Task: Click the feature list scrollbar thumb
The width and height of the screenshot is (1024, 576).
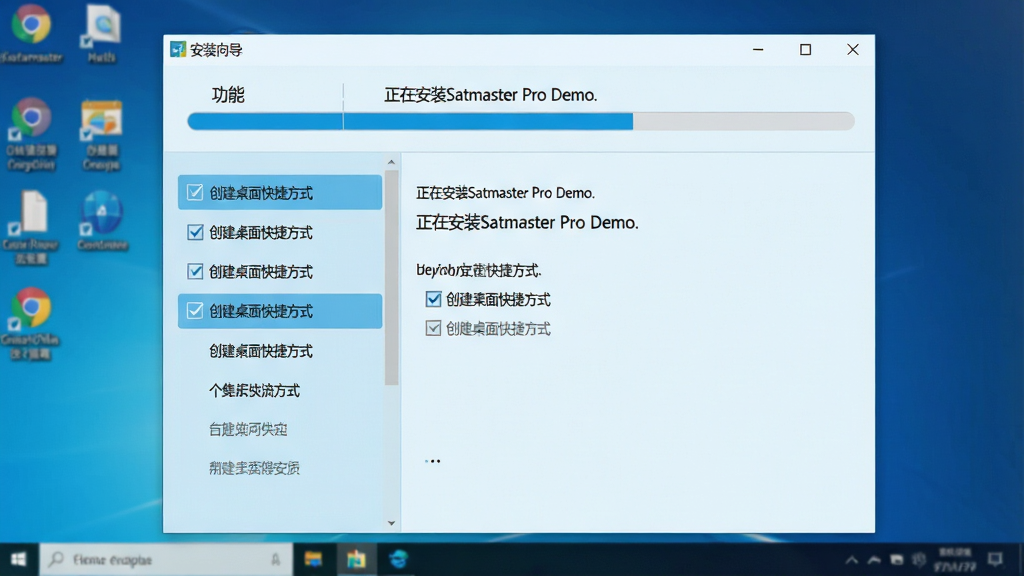Action: click(391, 278)
